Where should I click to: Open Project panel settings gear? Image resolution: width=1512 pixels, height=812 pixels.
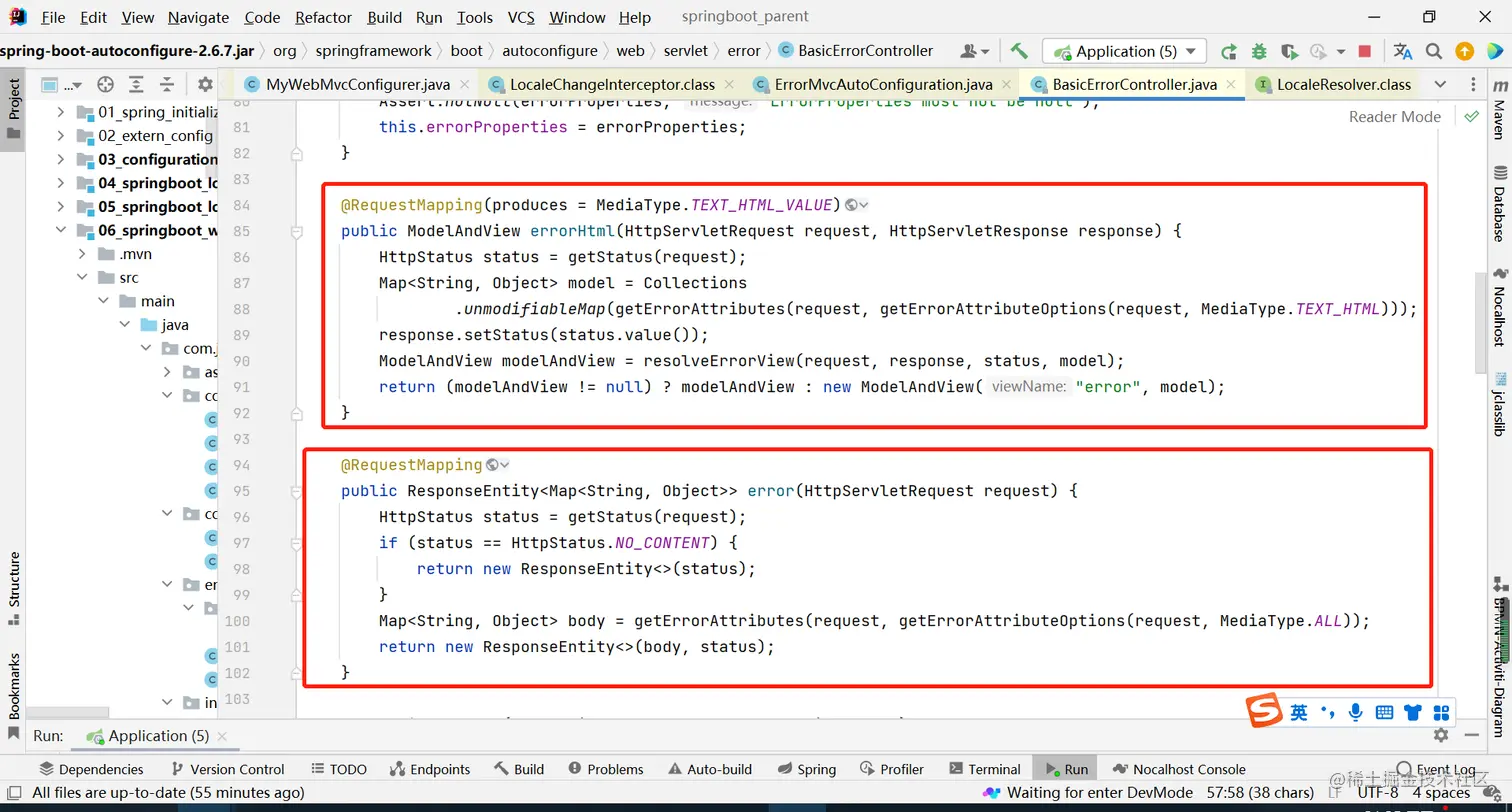205,84
